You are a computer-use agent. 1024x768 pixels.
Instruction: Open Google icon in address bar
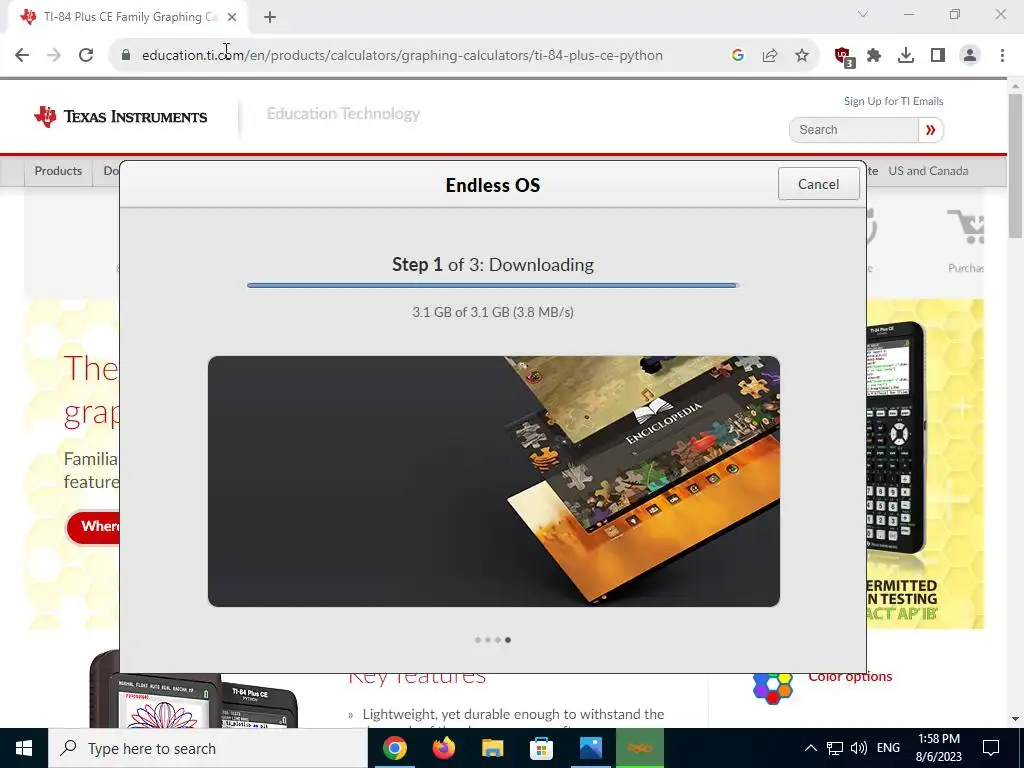pyautogui.click(x=738, y=55)
